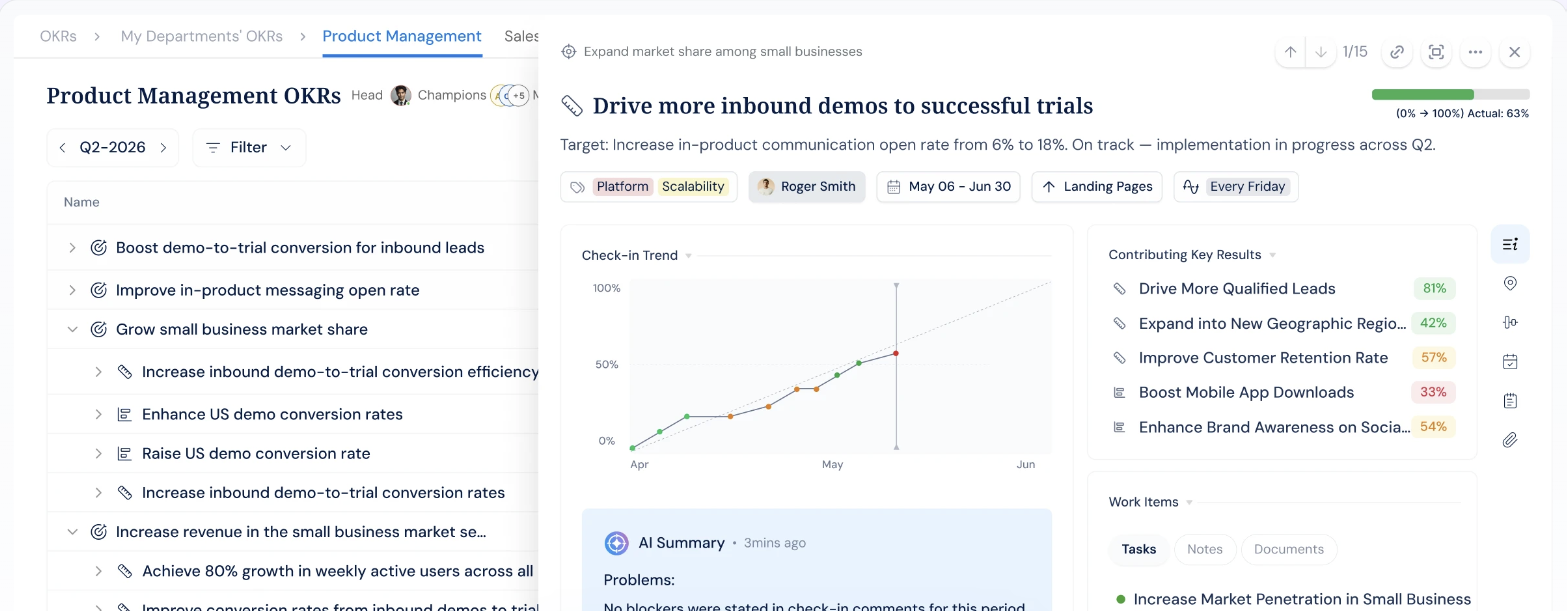Click the icon beside Drive More Qualified Leads
Viewport: 1567px width, 611px height.
click(1120, 288)
